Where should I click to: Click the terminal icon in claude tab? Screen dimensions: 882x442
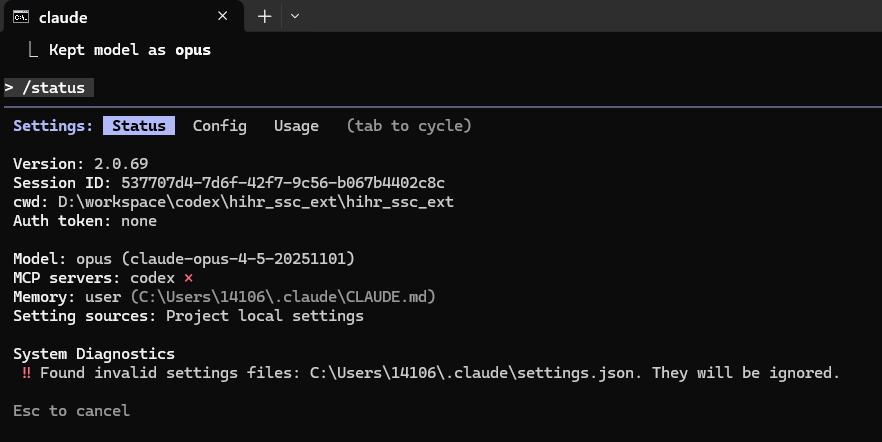tap(21, 17)
